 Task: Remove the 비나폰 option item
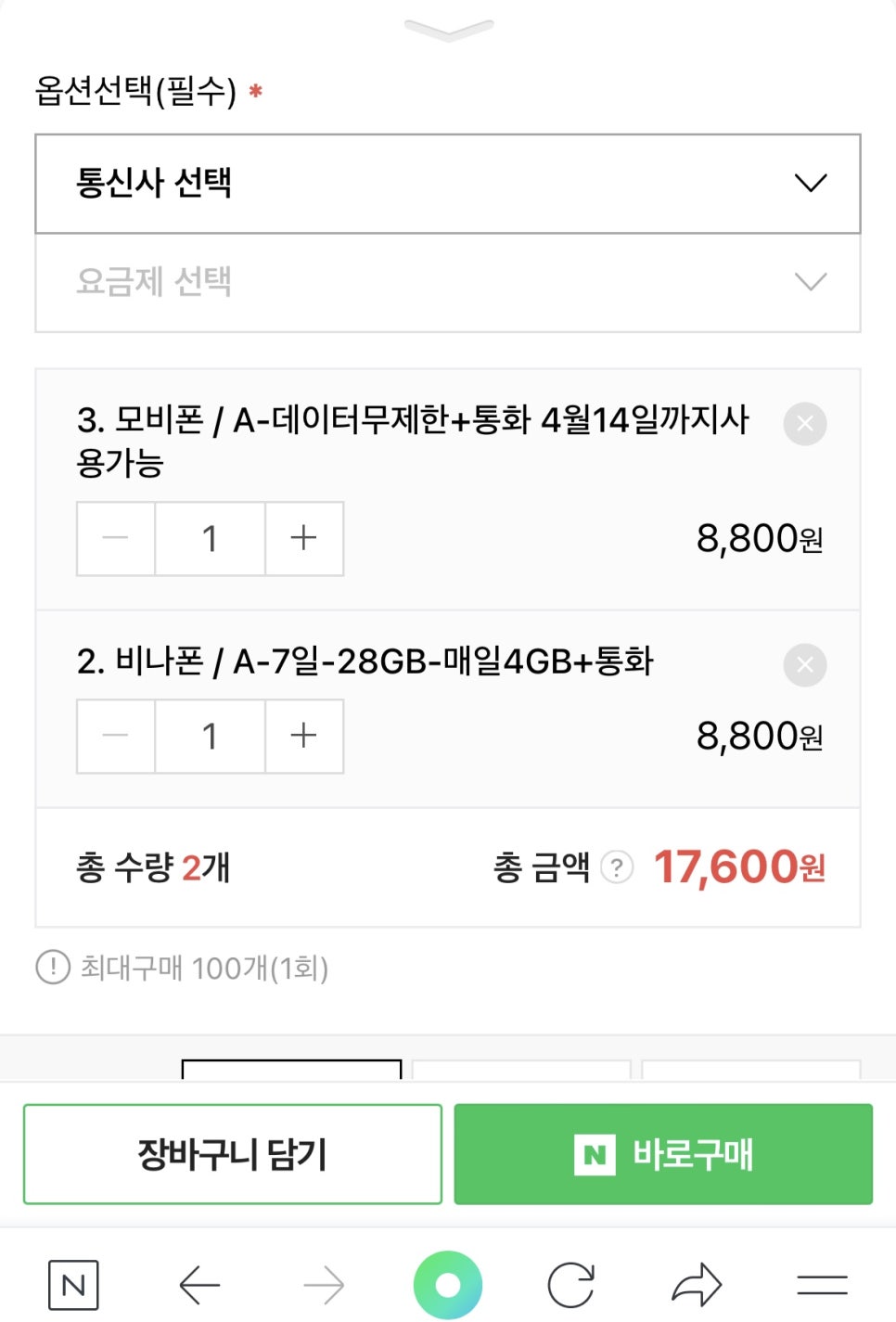[x=805, y=665]
